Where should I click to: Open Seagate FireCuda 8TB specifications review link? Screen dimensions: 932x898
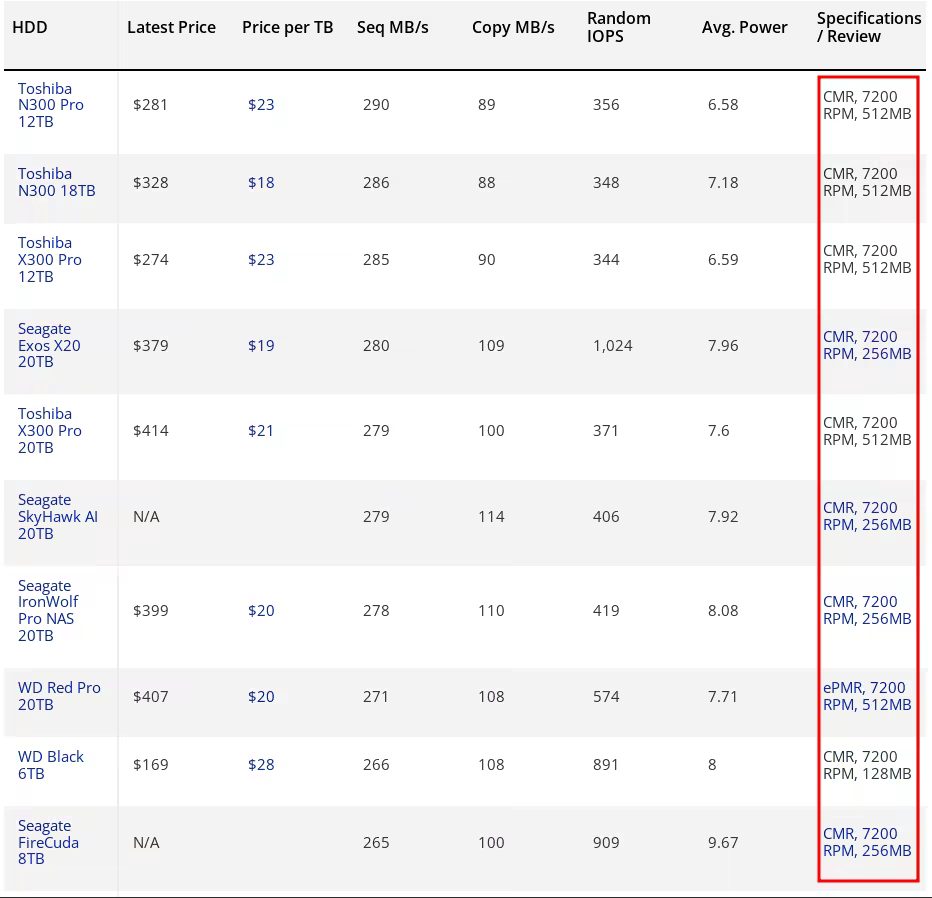click(866, 842)
